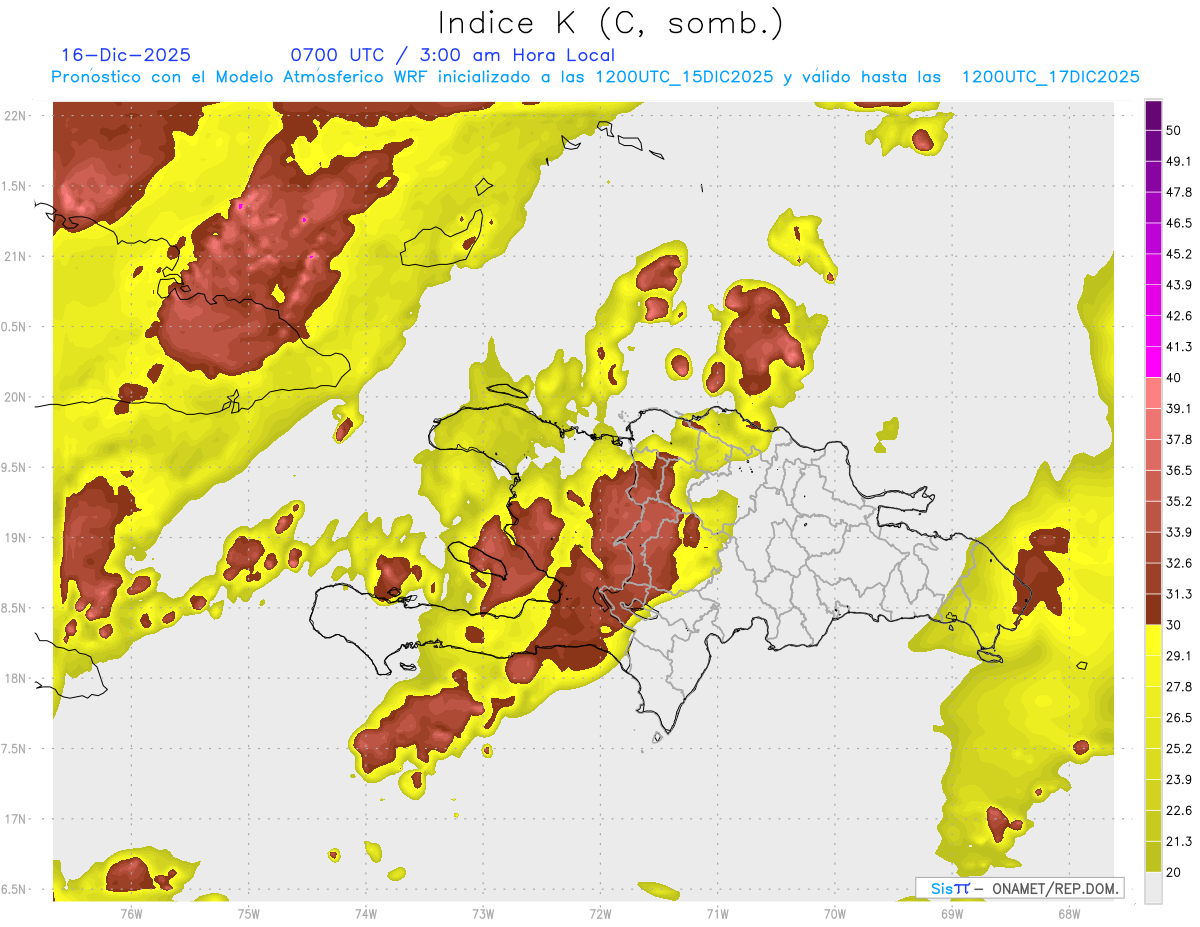Click the legend value "49.1"

click(1179, 161)
